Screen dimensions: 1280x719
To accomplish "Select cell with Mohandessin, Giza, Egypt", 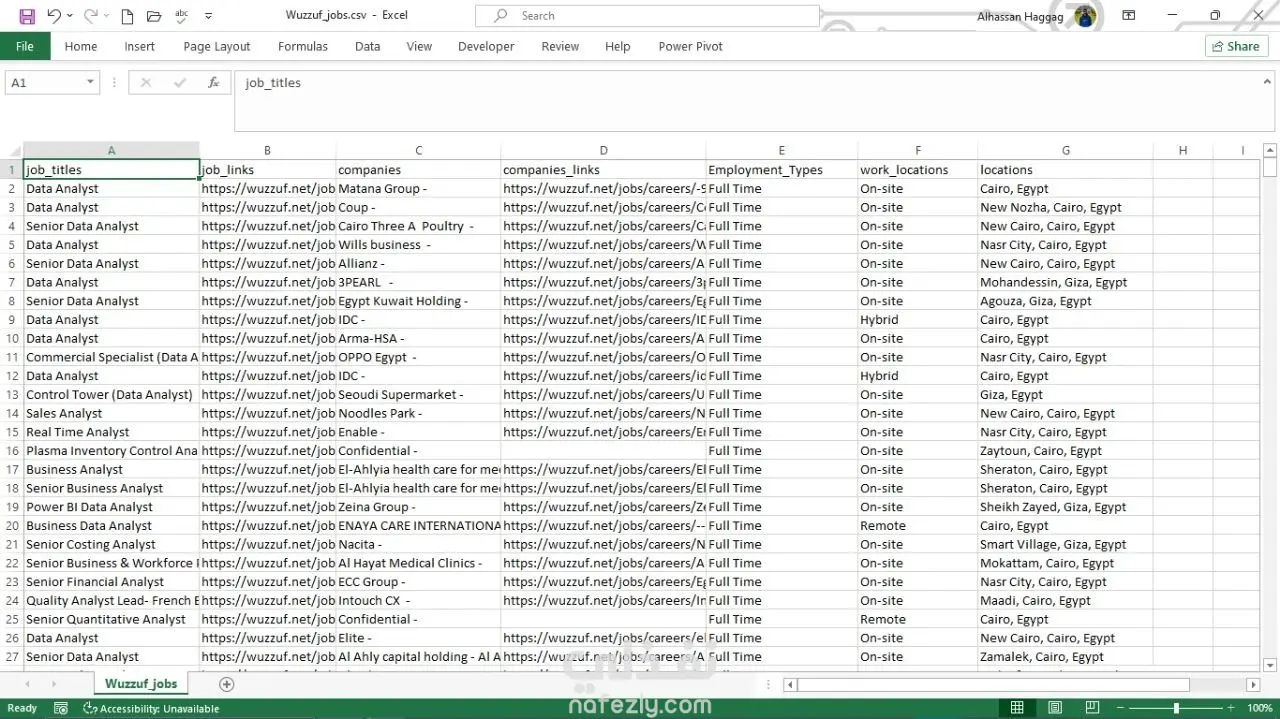I will coord(1065,282).
